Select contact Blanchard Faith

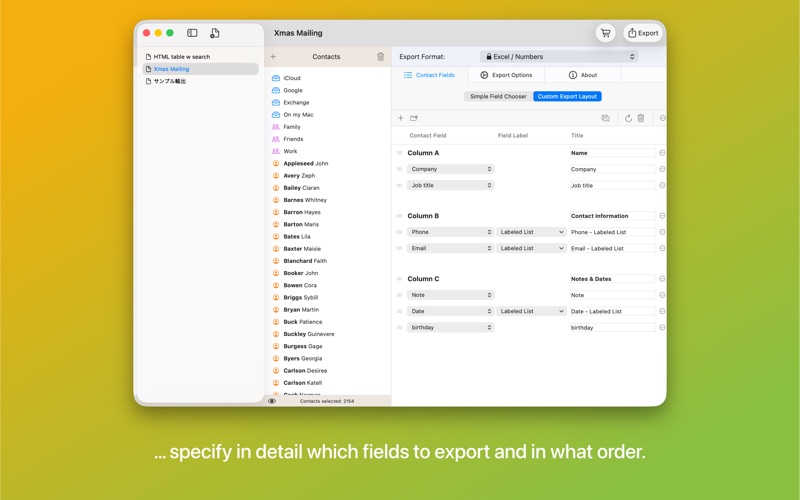click(x=305, y=261)
